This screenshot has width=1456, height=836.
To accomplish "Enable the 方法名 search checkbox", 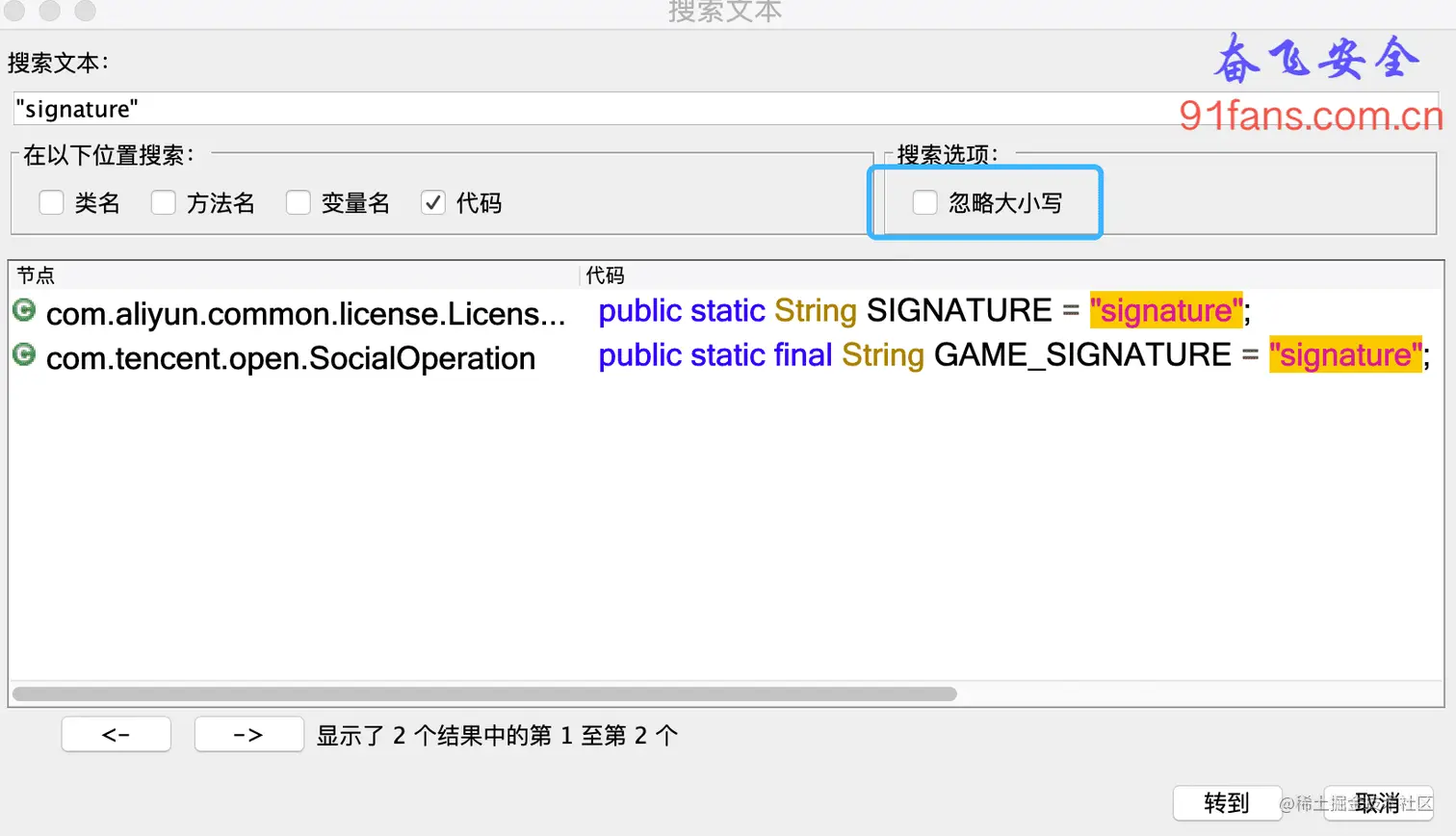I will (x=164, y=203).
